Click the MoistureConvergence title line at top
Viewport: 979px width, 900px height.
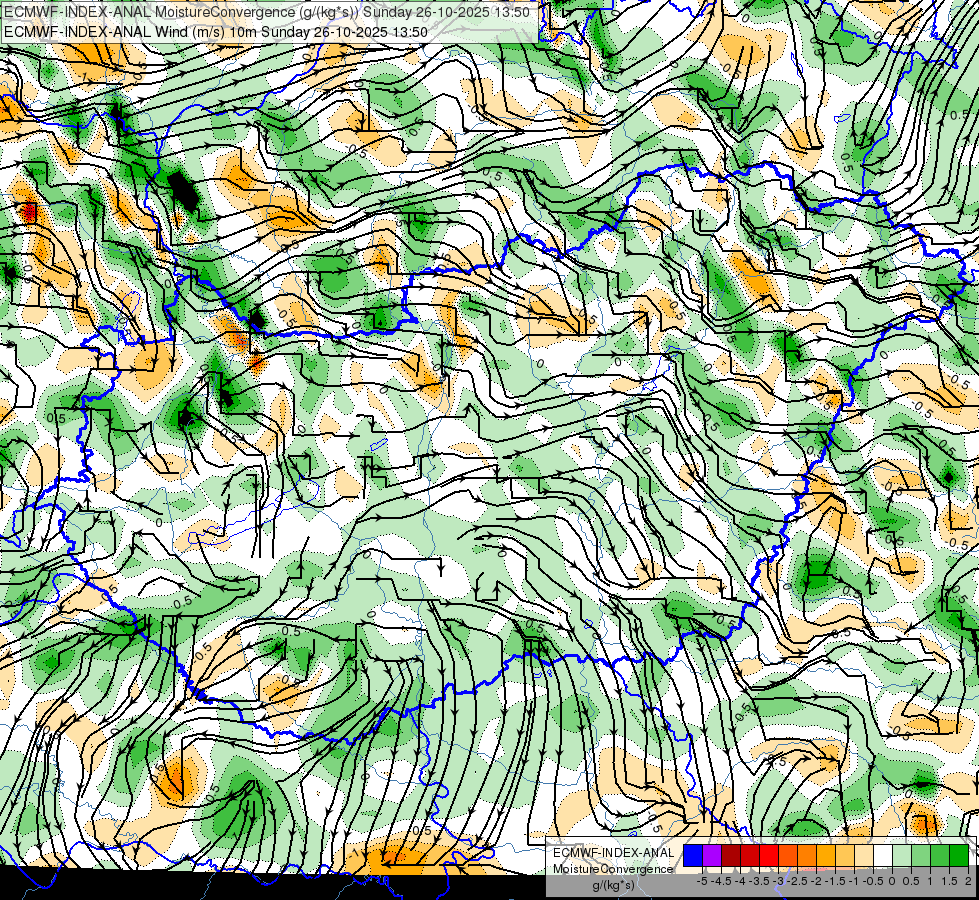[267, 12]
